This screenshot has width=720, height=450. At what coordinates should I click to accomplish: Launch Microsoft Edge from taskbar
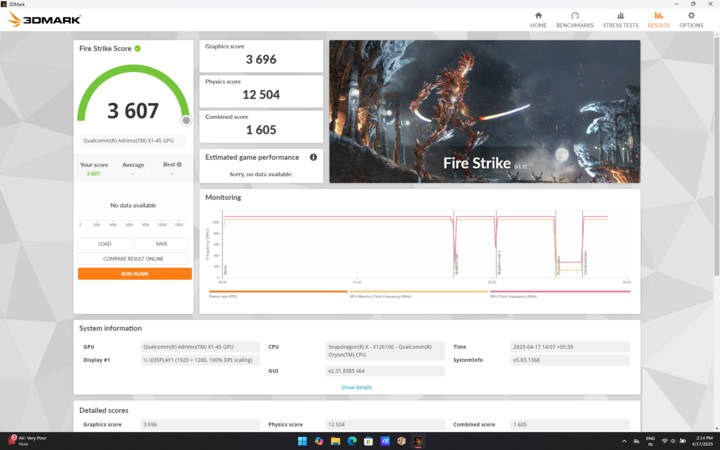(x=352, y=441)
